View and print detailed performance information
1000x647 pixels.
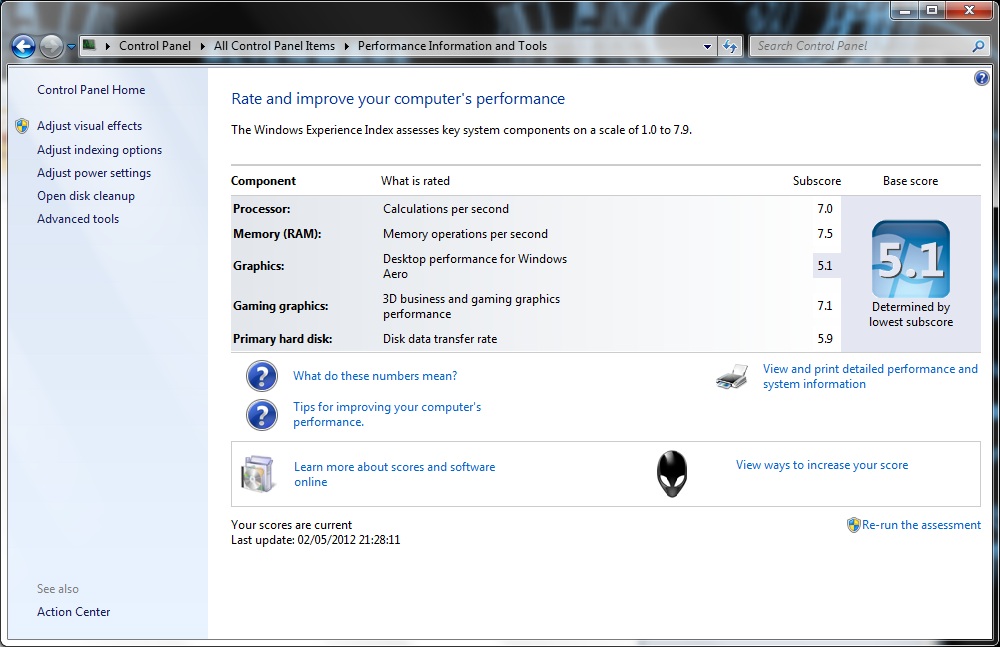870,376
